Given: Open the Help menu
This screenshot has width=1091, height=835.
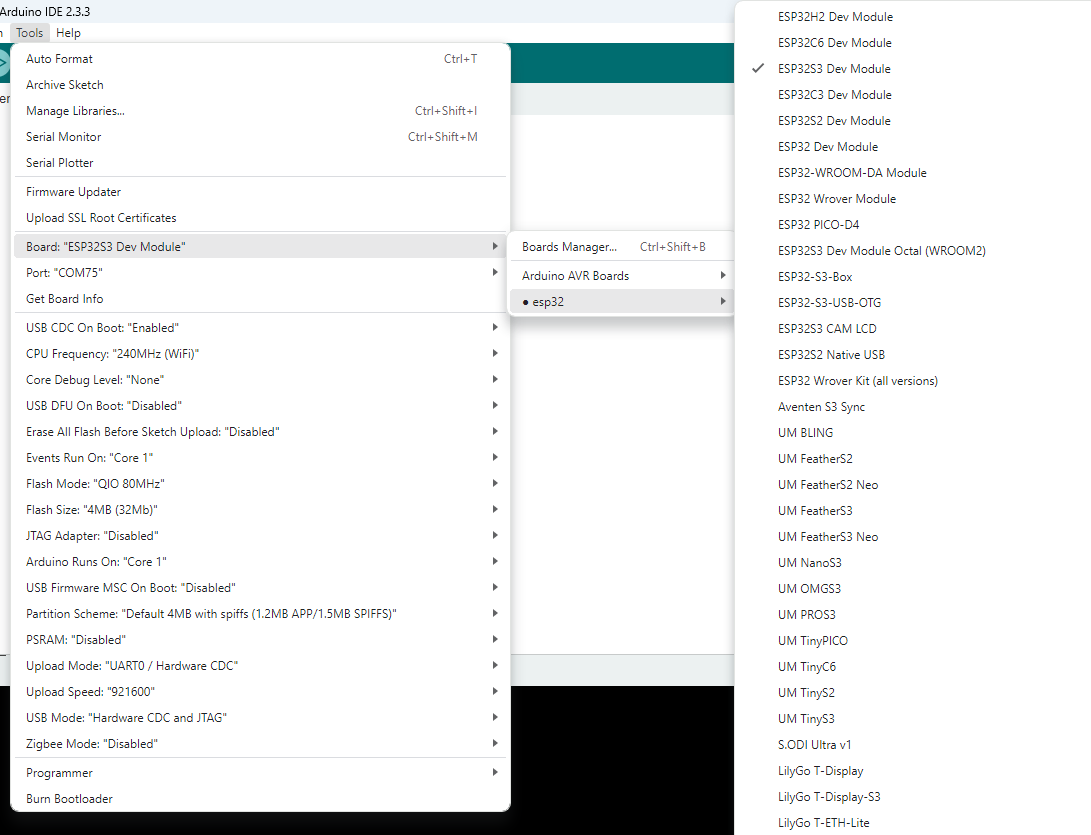Looking at the screenshot, I should pos(69,33).
